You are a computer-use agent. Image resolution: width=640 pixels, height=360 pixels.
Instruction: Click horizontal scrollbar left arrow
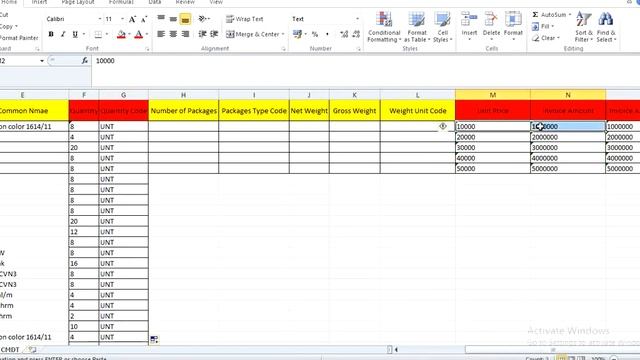point(396,350)
